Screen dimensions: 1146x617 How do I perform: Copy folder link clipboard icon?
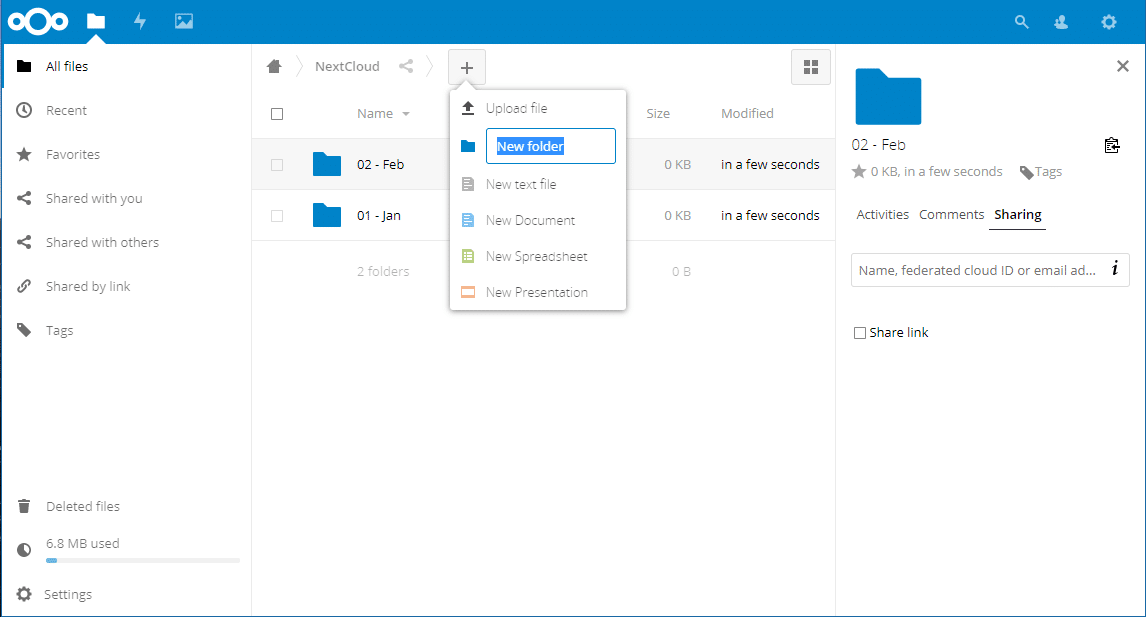(x=1112, y=145)
